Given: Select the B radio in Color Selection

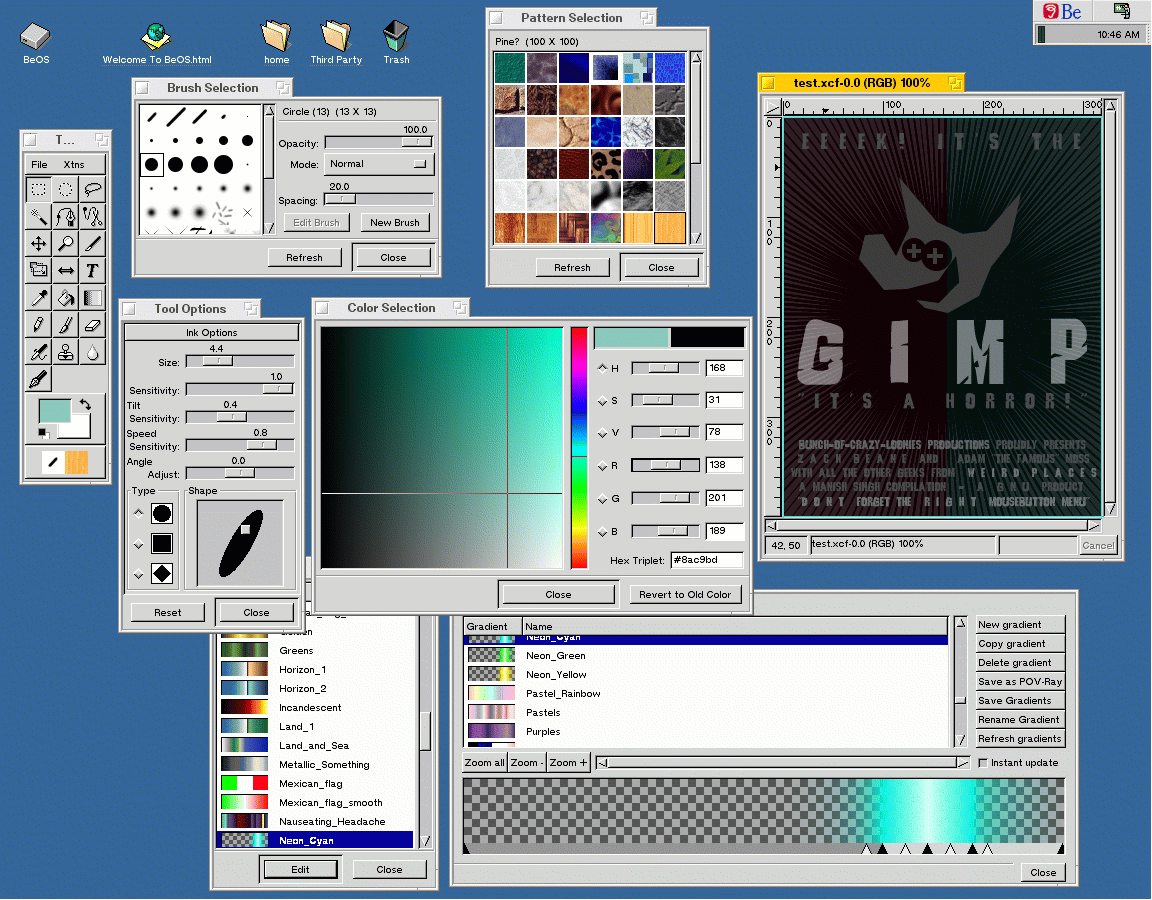Looking at the screenshot, I should click(602, 532).
